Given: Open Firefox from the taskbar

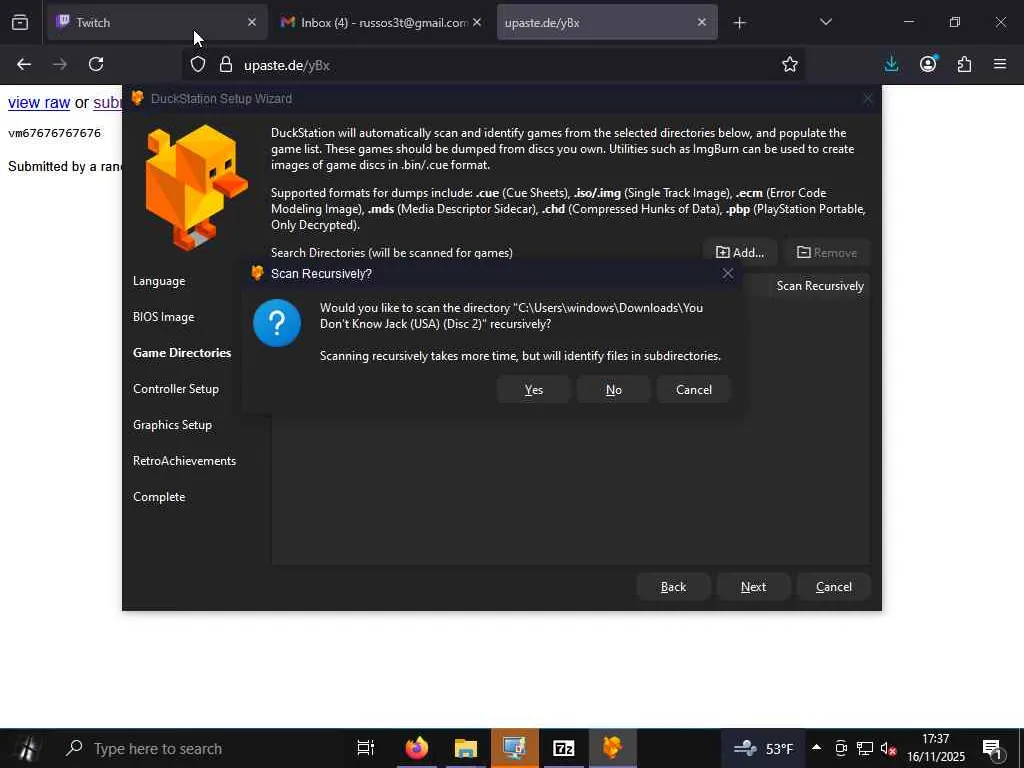Looking at the screenshot, I should [417, 748].
